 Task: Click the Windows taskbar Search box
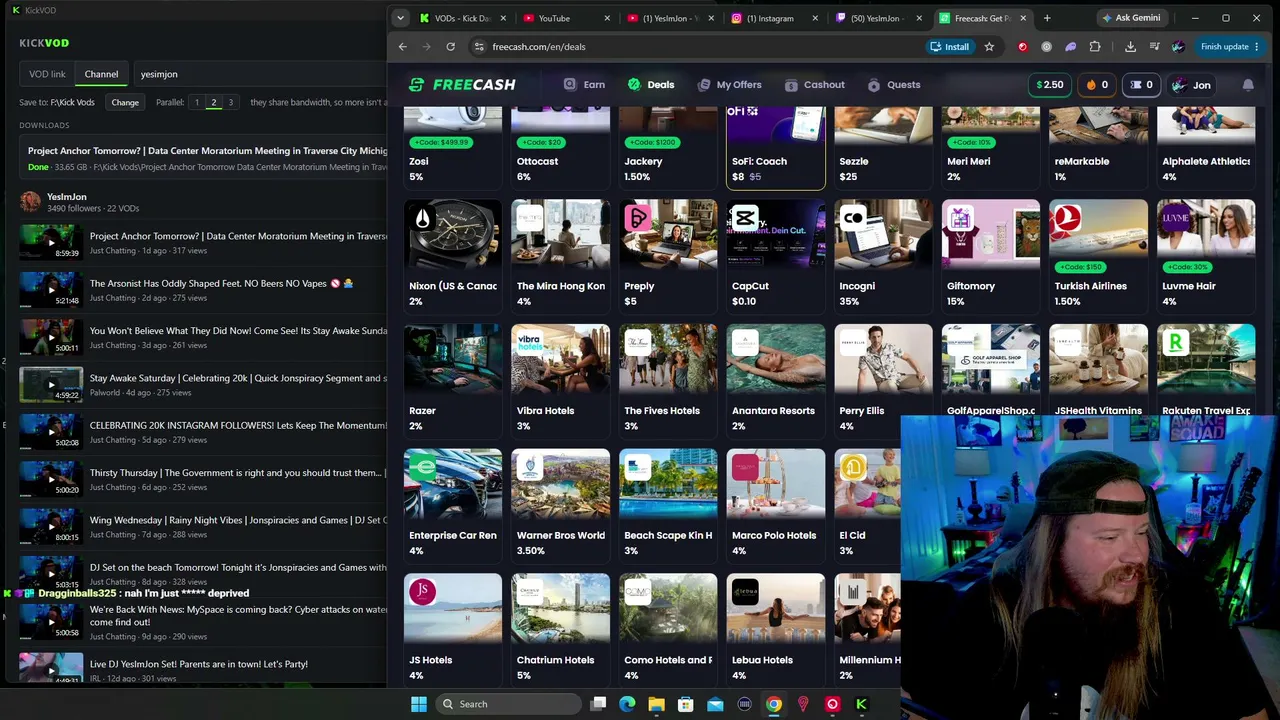pos(508,704)
